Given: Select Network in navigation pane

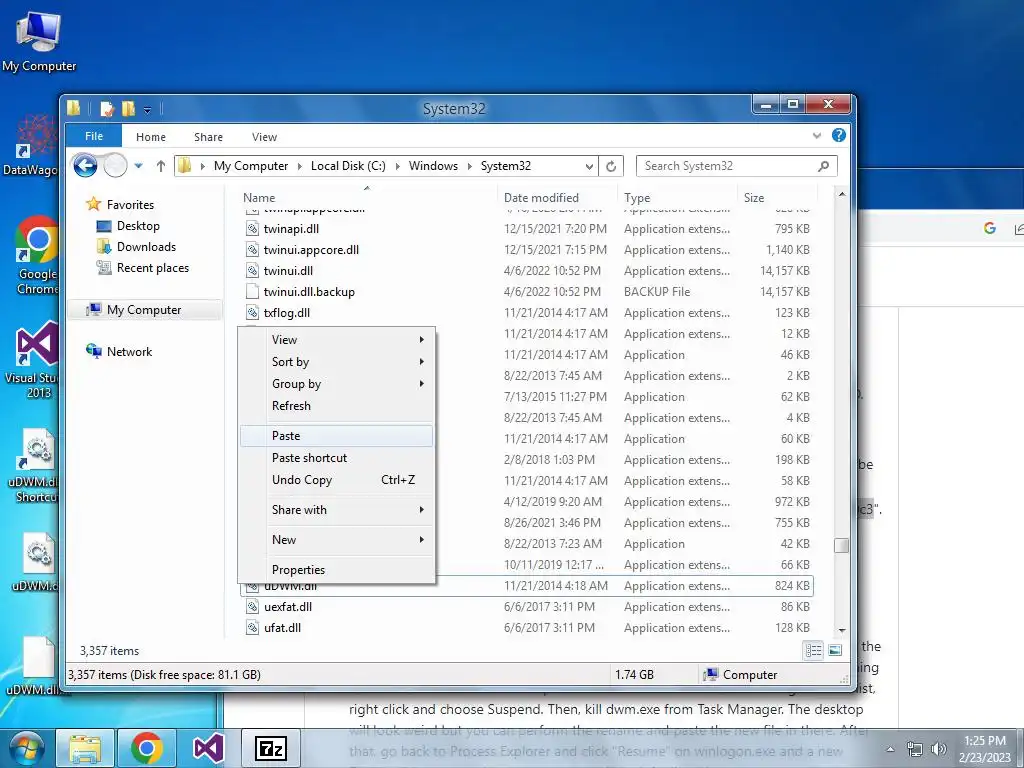Looking at the screenshot, I should click(129, 351).
